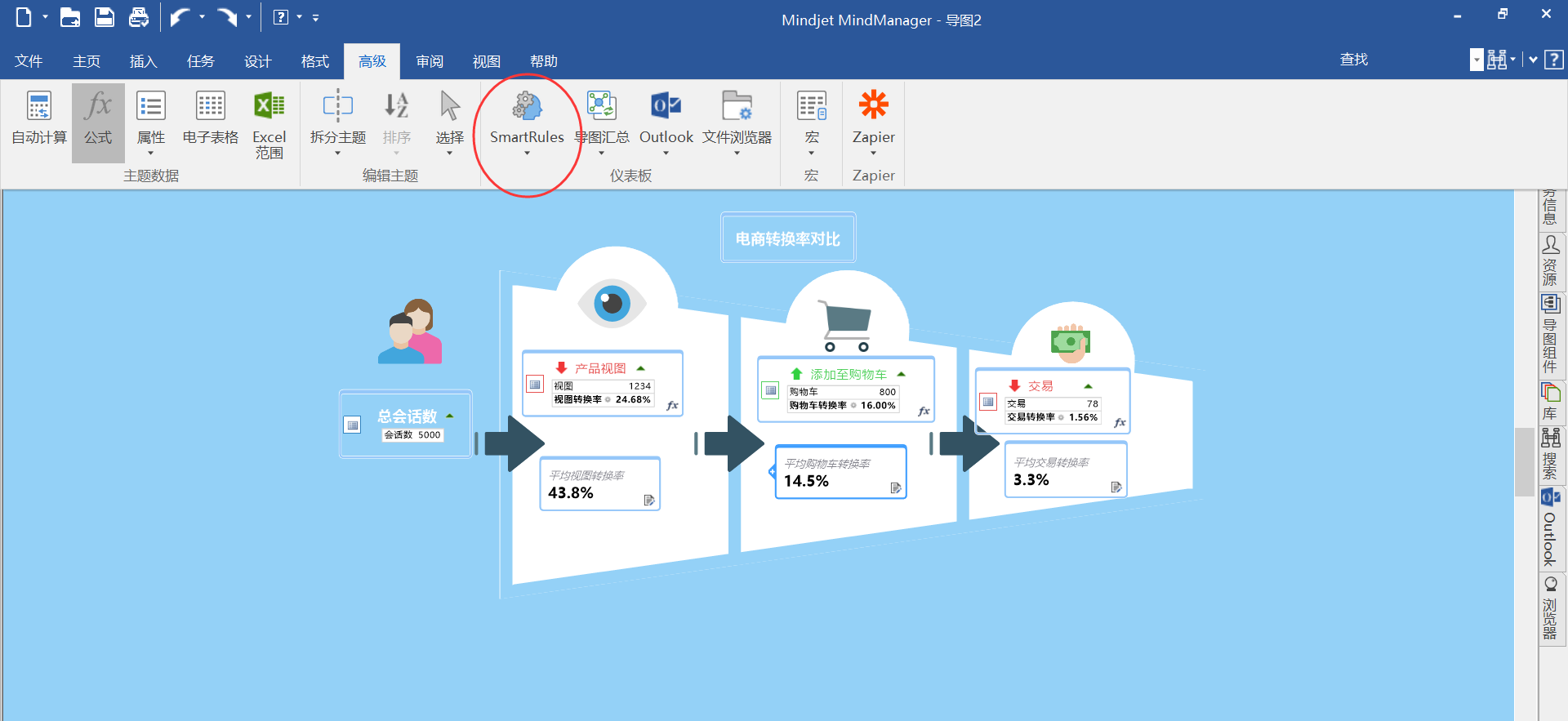Image resolution: width=1568 pixels, height=721 pixels.
Task: Open the Resources (资源) side panel
Action: pos(1550,261)
